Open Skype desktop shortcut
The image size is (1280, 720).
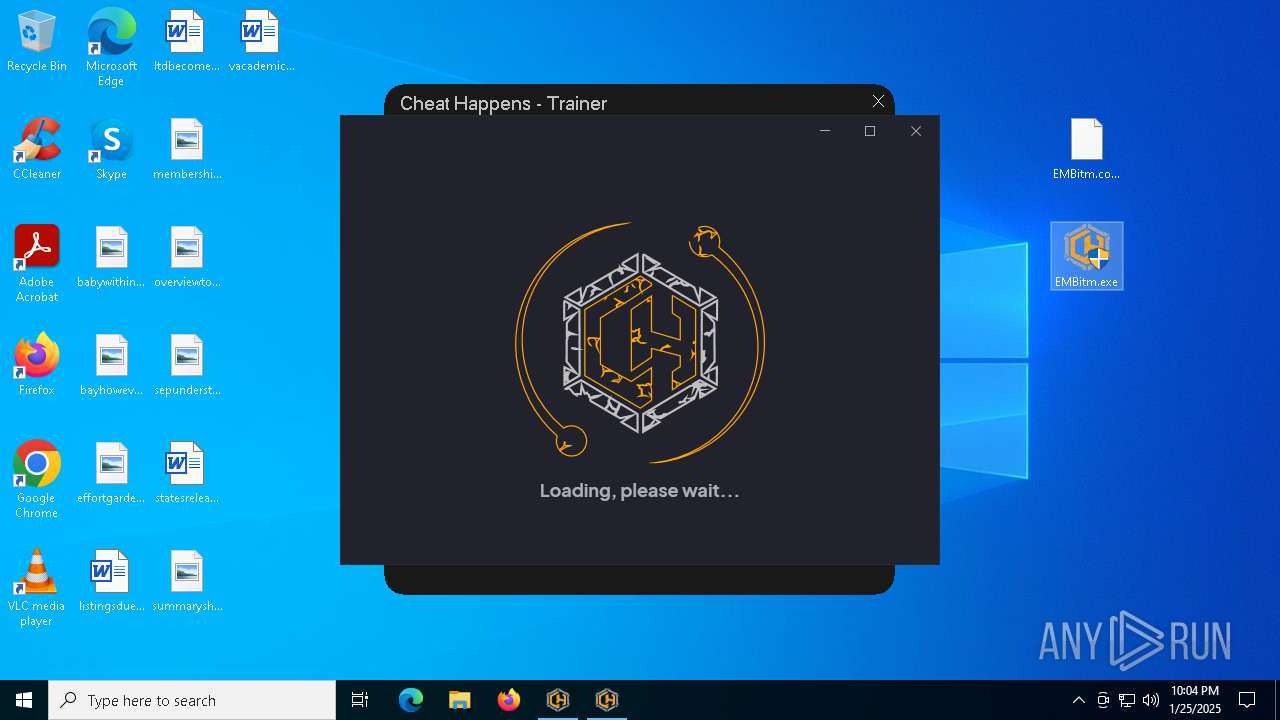point(111,150)
